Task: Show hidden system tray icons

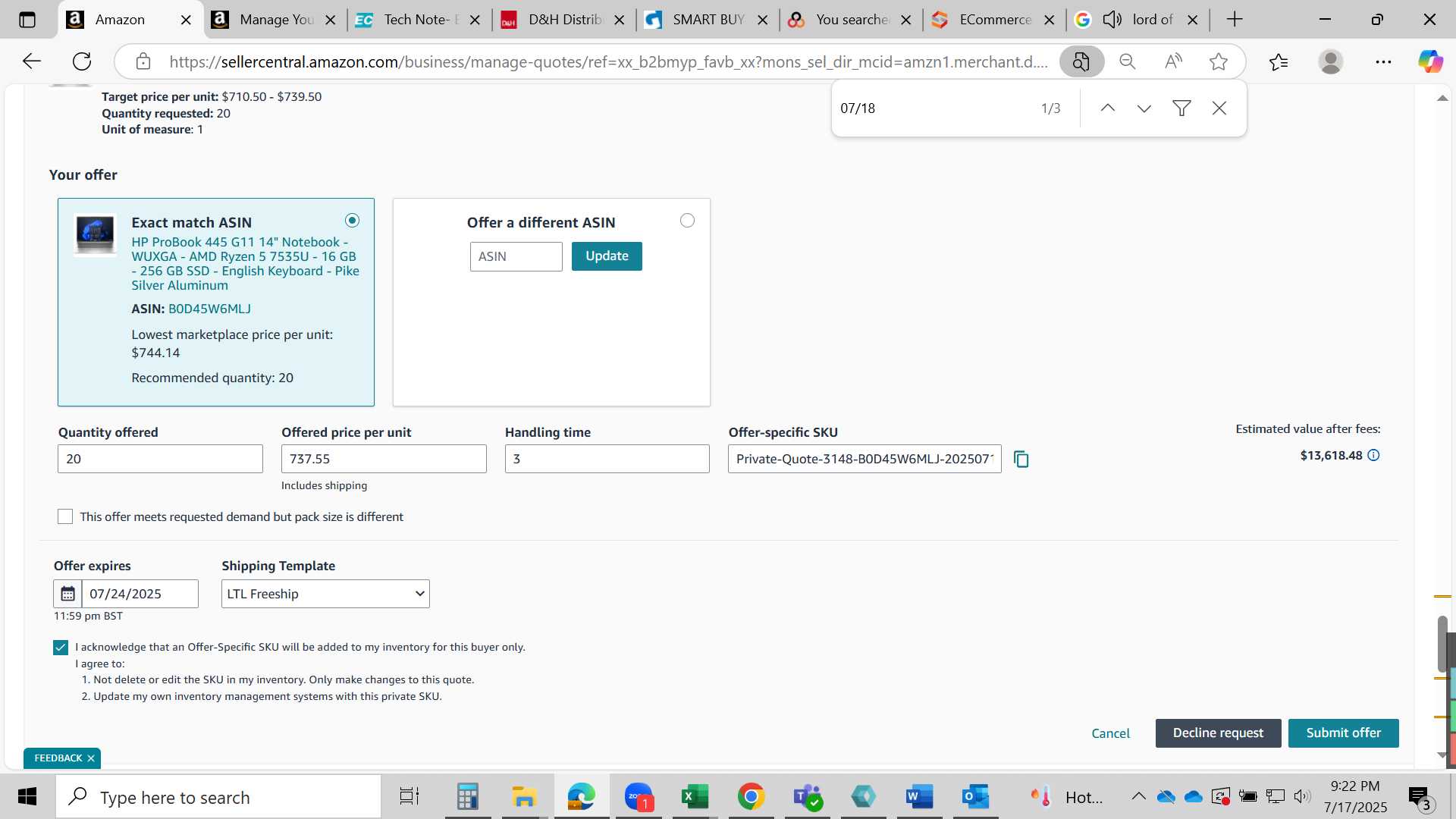Action: [1138, 796]
